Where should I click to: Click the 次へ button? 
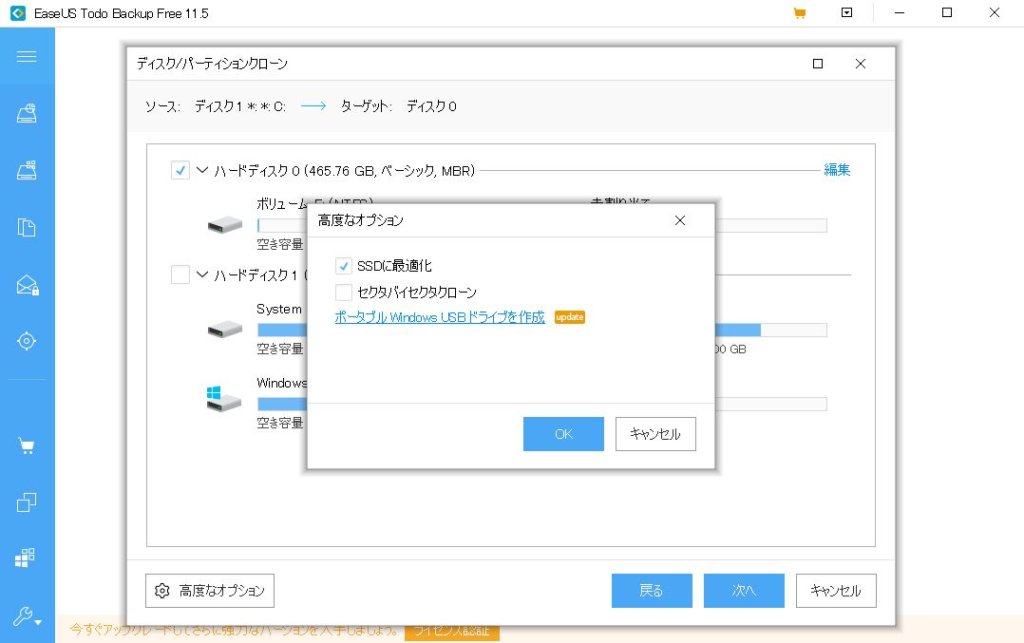(x=743, y=591)
